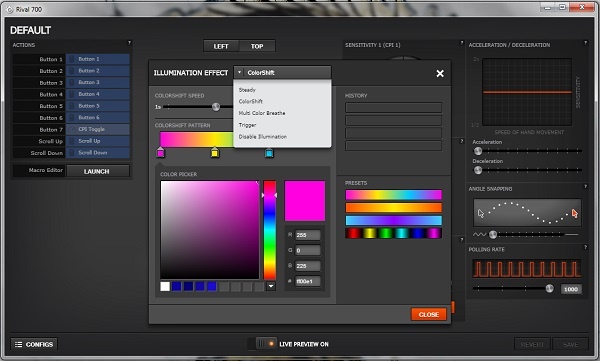Screen dimensions: 600x361
Task: Select the yellow colorshift pattern marker
Action: coord(215,153)
